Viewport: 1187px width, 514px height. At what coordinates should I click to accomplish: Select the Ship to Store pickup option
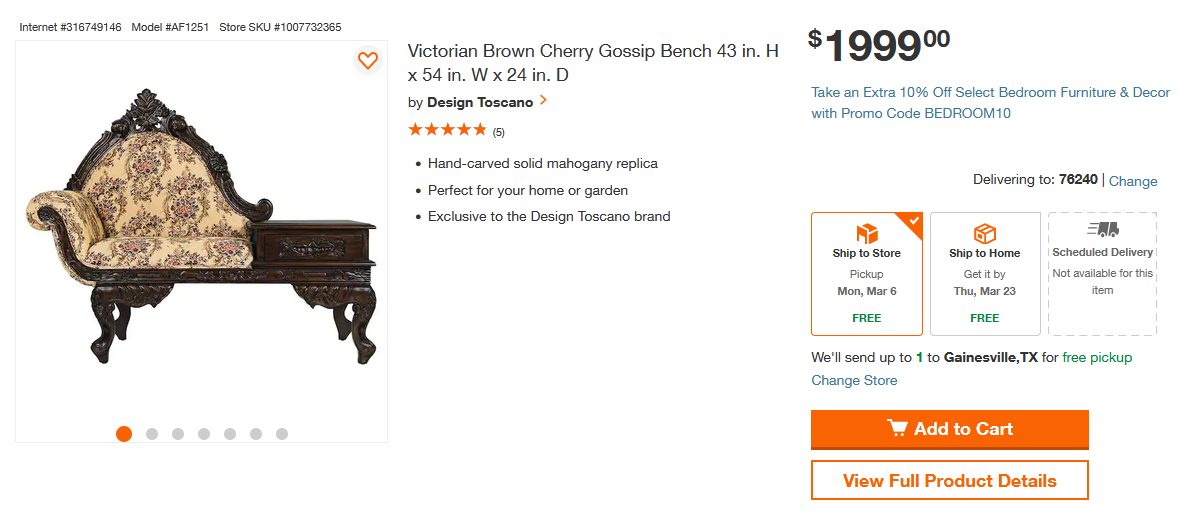(x=866, y=273)
